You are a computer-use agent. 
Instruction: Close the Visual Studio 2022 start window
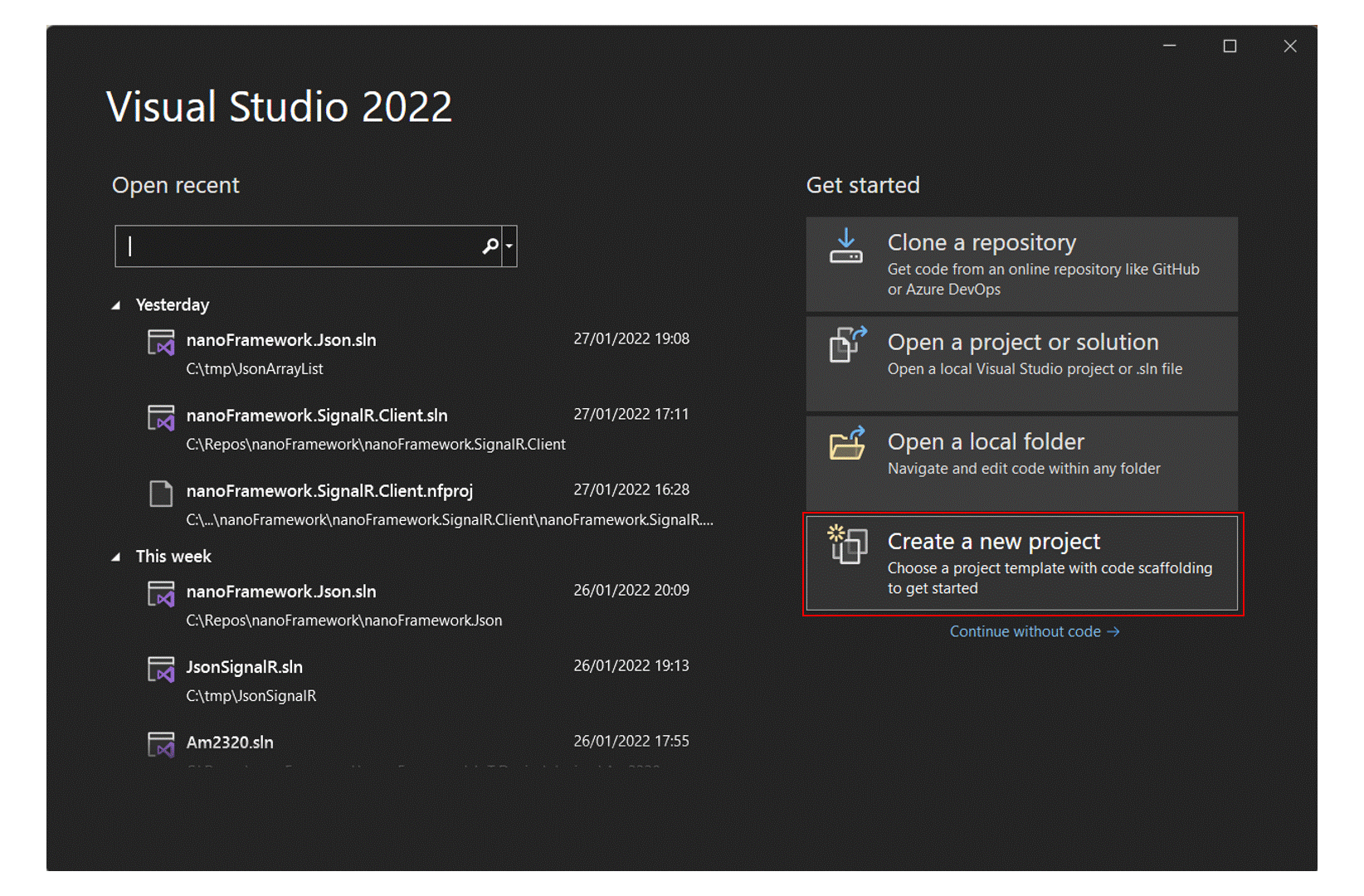point(1290,46)
